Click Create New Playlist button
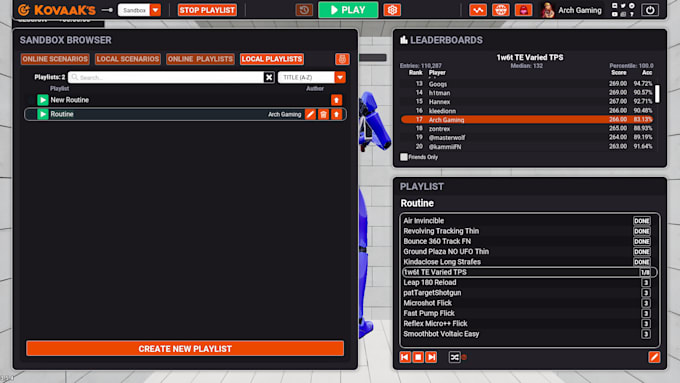The height and width of the screenshot is (383, 680). (185, 349)
